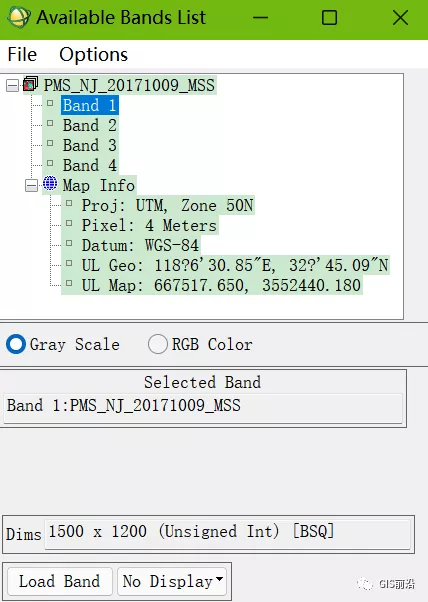Screen dimensions: 428x602
Task: Click the marker beside Proj: UTM row
Action: click(69, 203)
